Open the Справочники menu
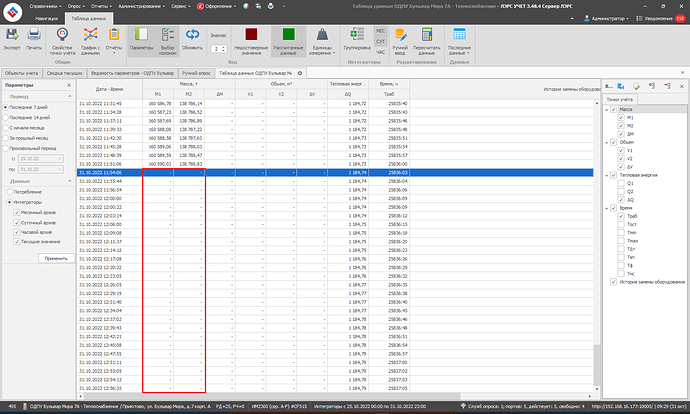Image resolution: width=690 pixels, height=414 pixels. (x=45, y=6)
